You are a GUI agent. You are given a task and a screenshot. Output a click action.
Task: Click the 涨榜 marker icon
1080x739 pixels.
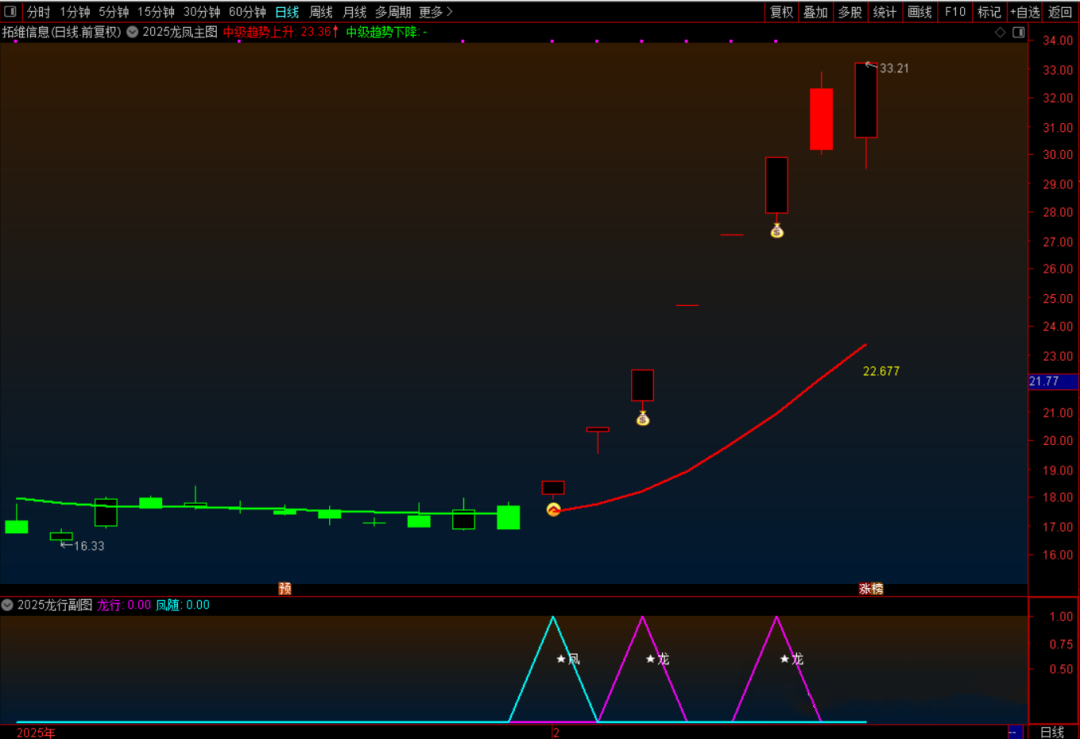(x=871, y=589)
